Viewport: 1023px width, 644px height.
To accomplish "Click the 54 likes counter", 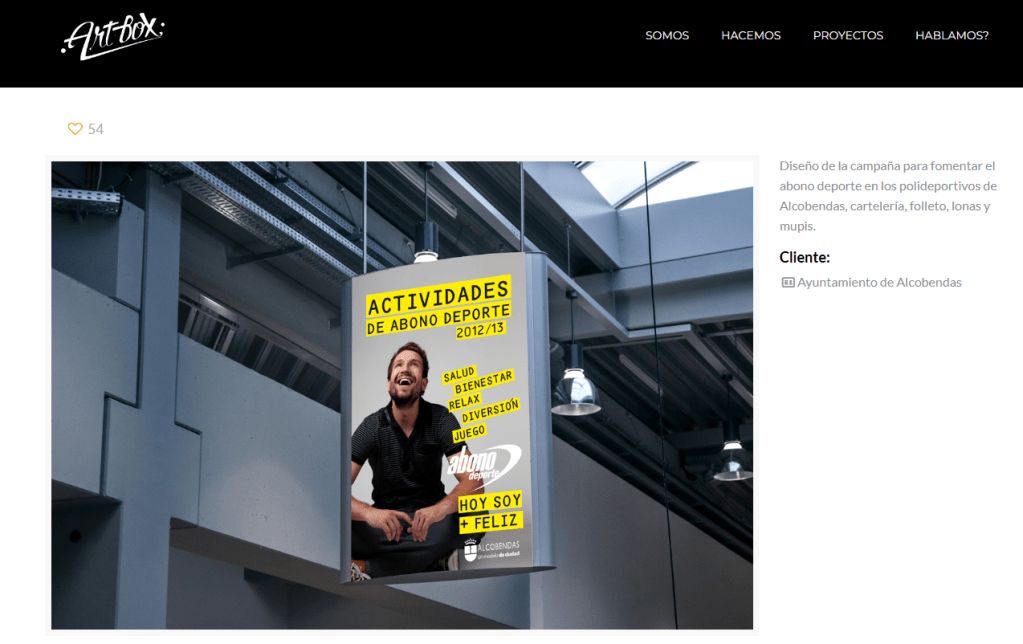I will point(95,129).
